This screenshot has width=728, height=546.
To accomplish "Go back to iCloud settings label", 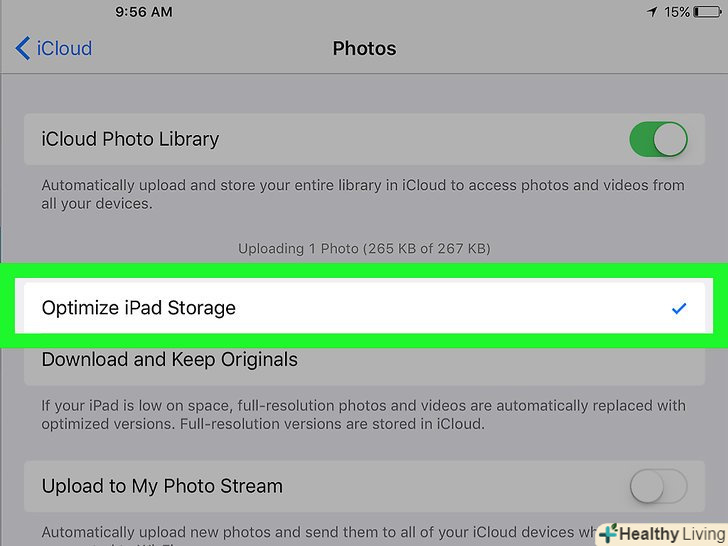I will (64, 48).
